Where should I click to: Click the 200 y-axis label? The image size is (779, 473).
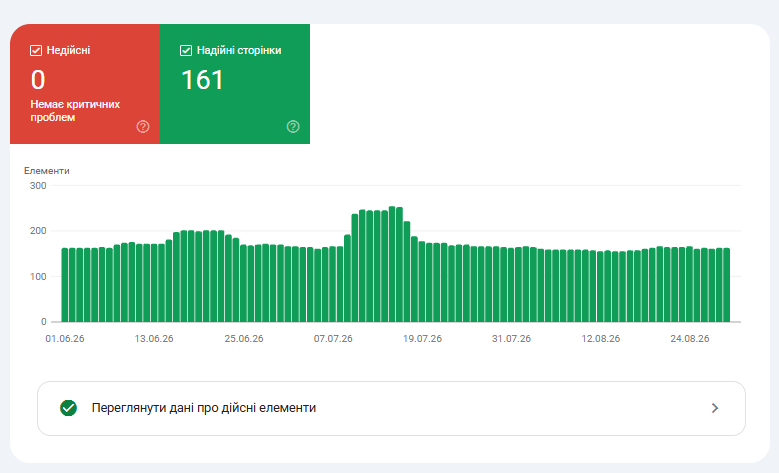(x=38, y=231)
